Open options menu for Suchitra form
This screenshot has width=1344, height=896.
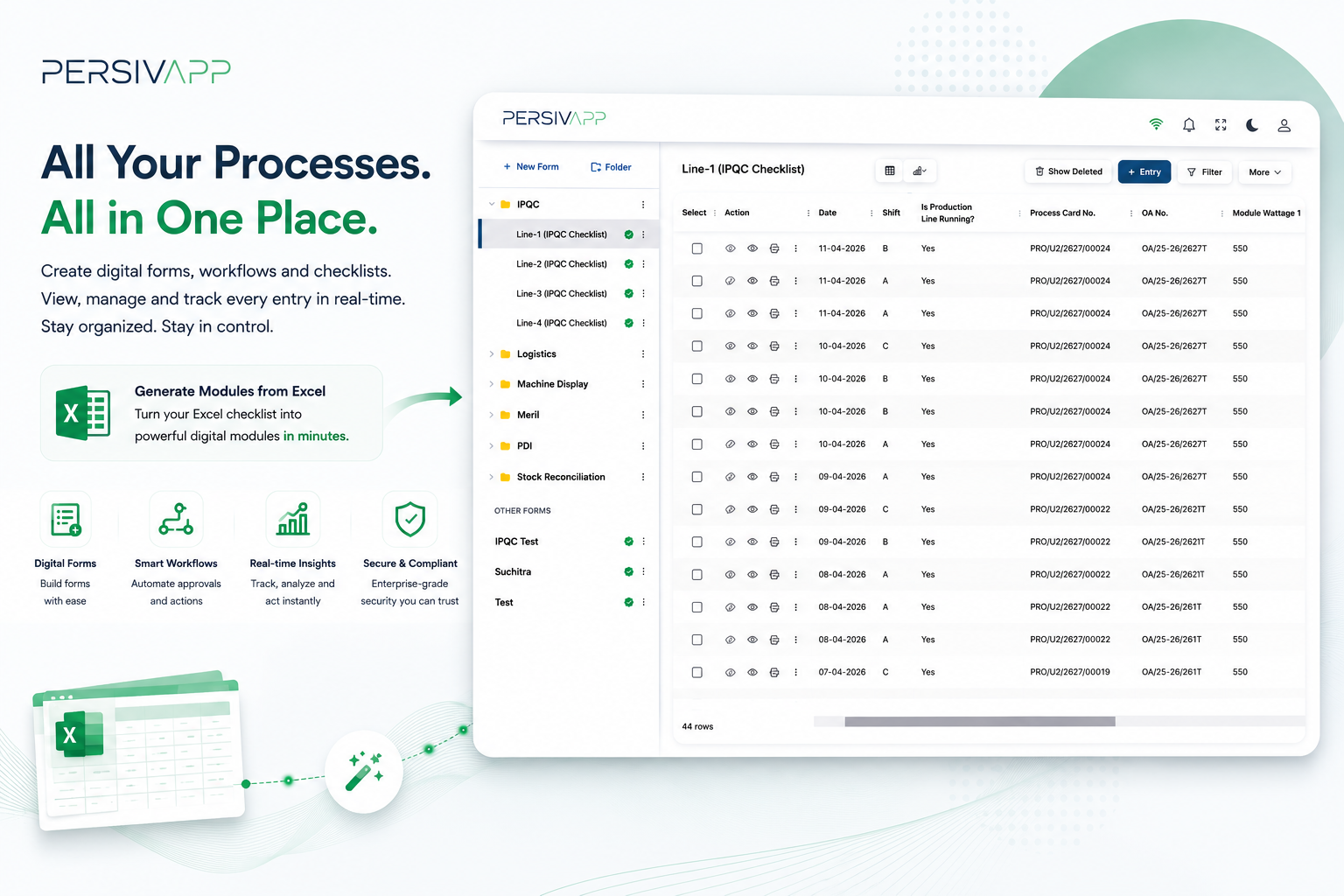click(643, 571)
